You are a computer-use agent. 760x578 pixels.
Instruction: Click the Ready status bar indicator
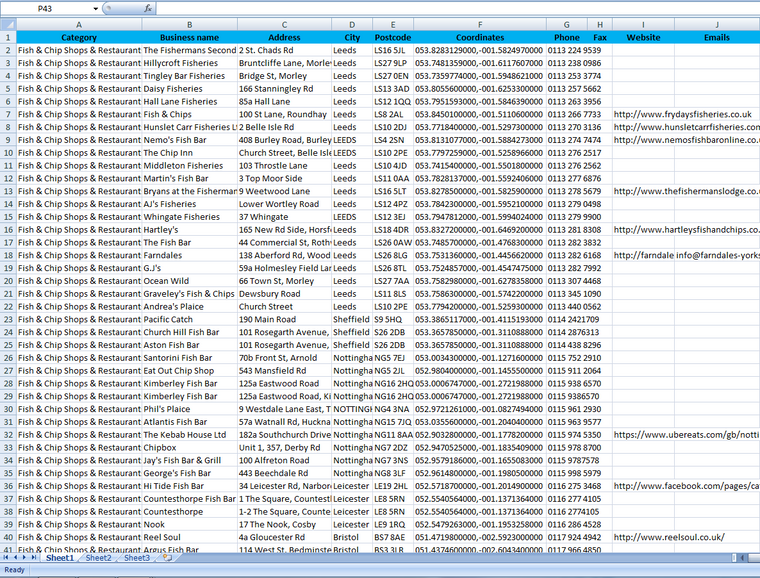(15, 570)
